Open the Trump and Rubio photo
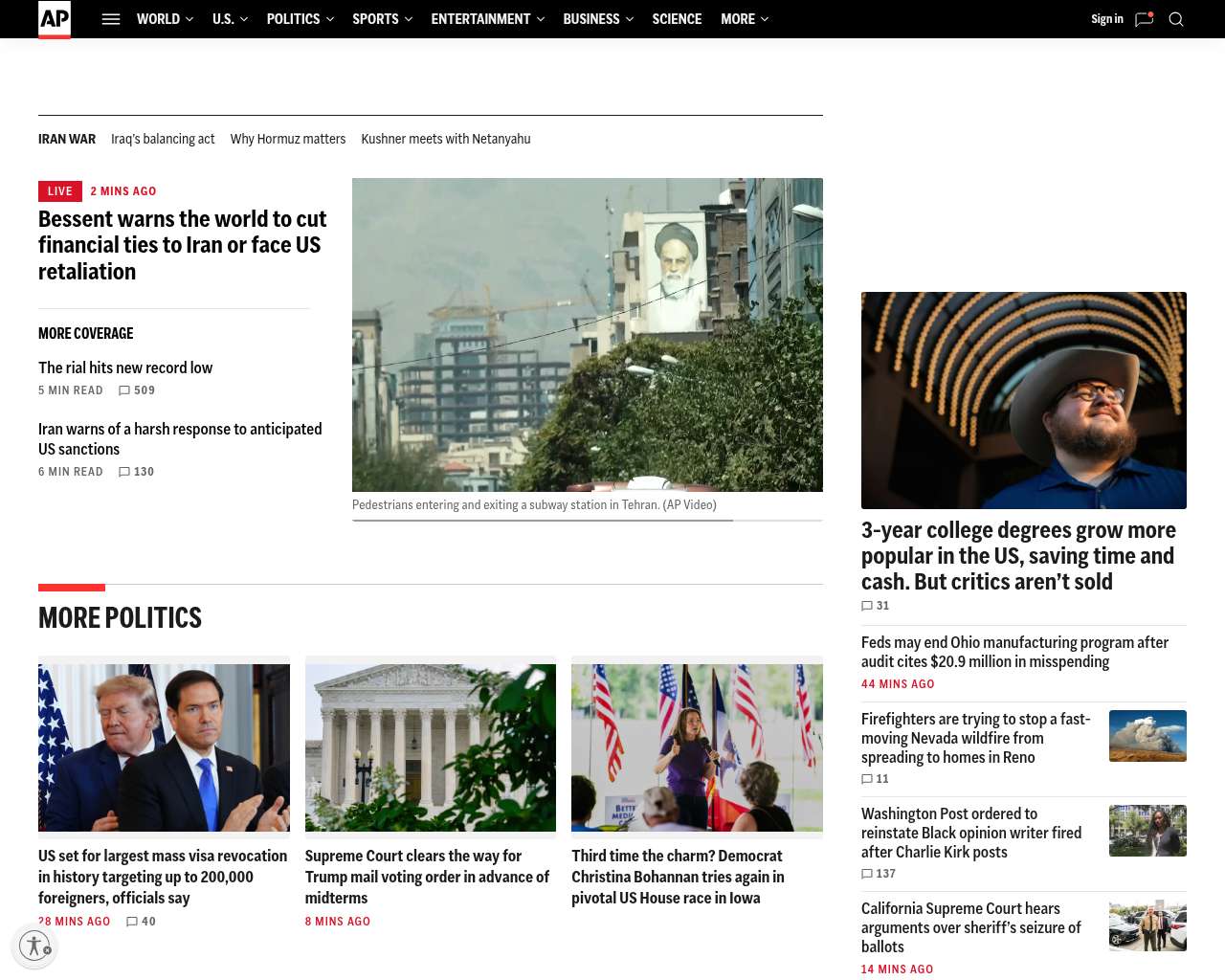This screenshot has width=1225, height=980. pos(164,747)
